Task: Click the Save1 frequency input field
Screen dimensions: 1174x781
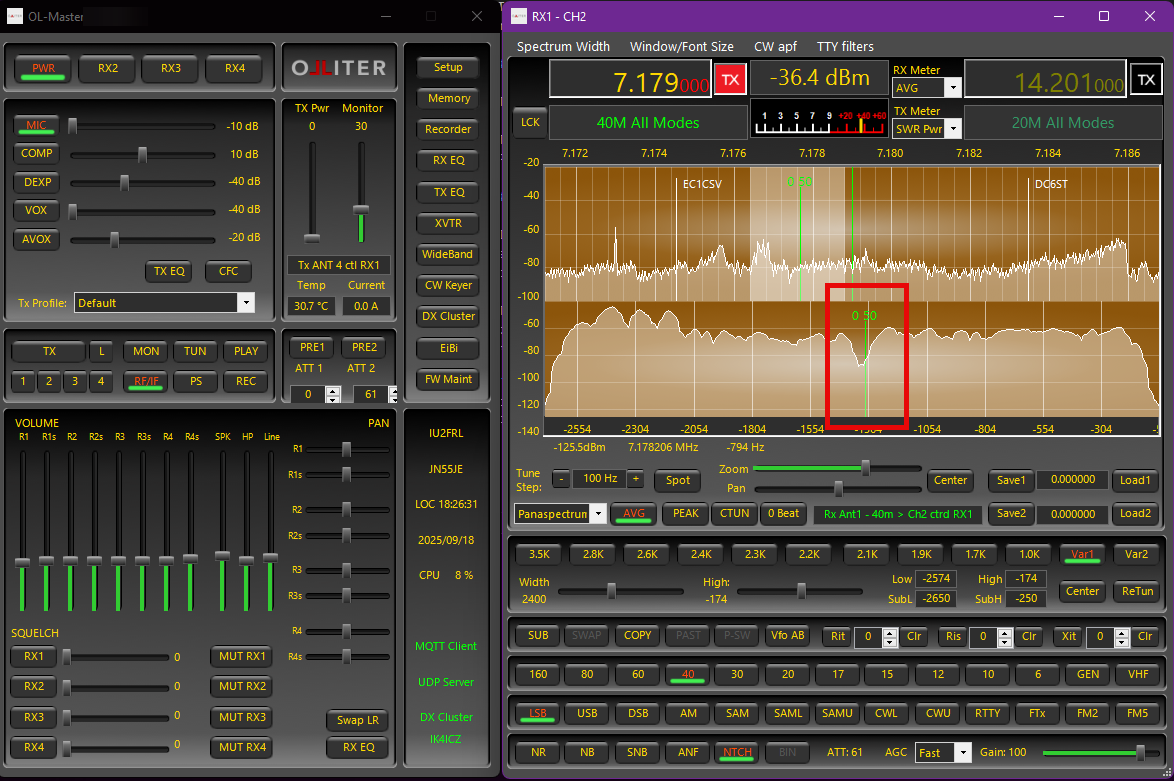Action: 1071,480
